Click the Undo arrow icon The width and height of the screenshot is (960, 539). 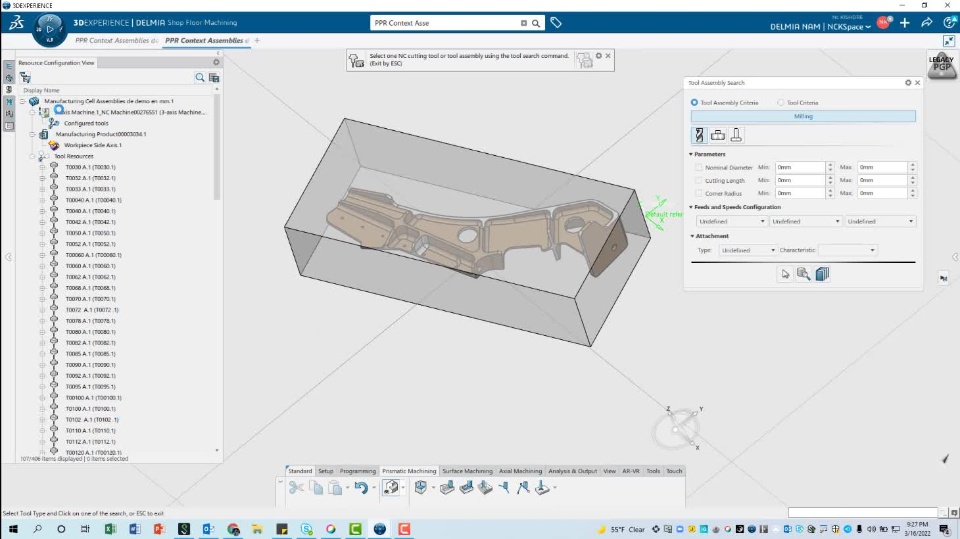[360, 487]
